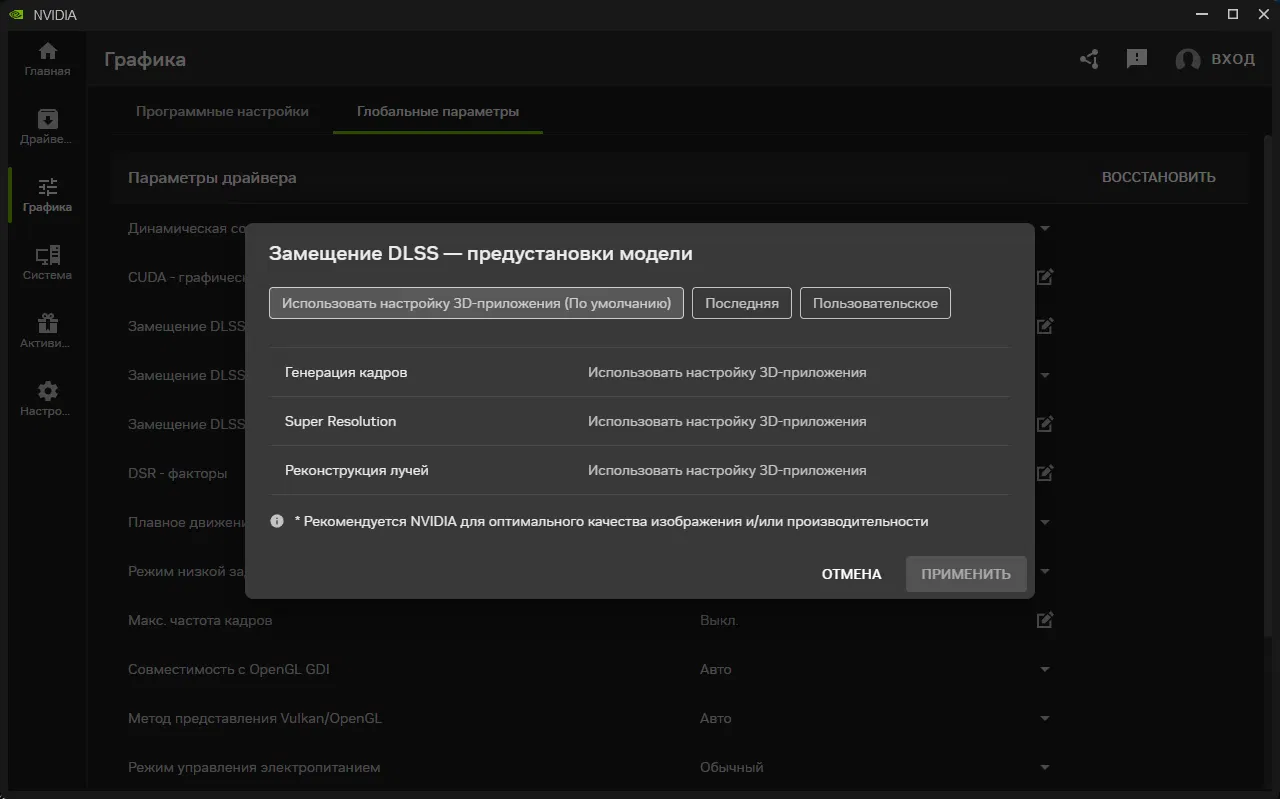Click the user avatar icon beside ВХОД
The width and height of the screenshot is (1280, 799).
pos(1188,60)
